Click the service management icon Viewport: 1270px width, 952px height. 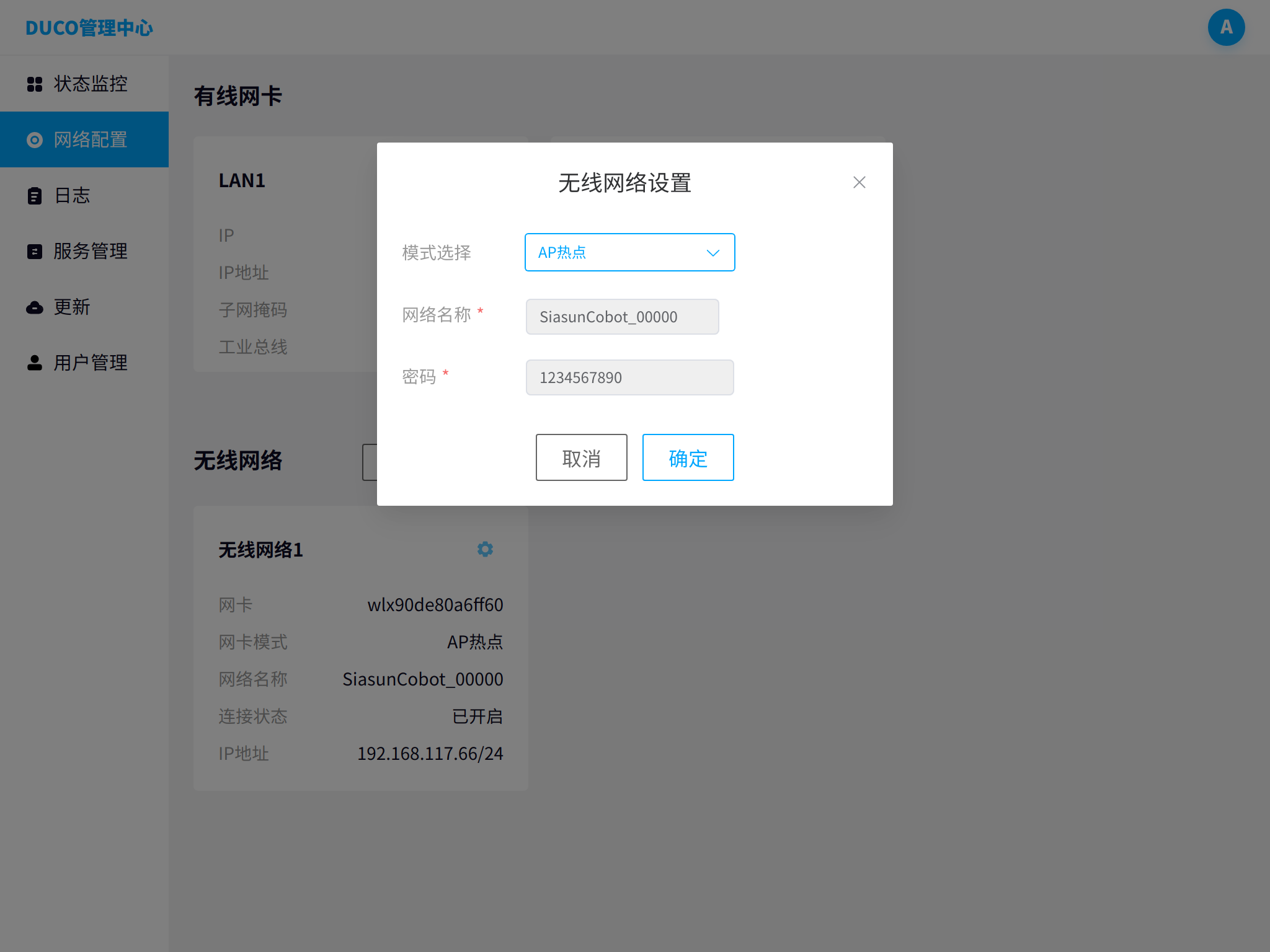[35, 252]
